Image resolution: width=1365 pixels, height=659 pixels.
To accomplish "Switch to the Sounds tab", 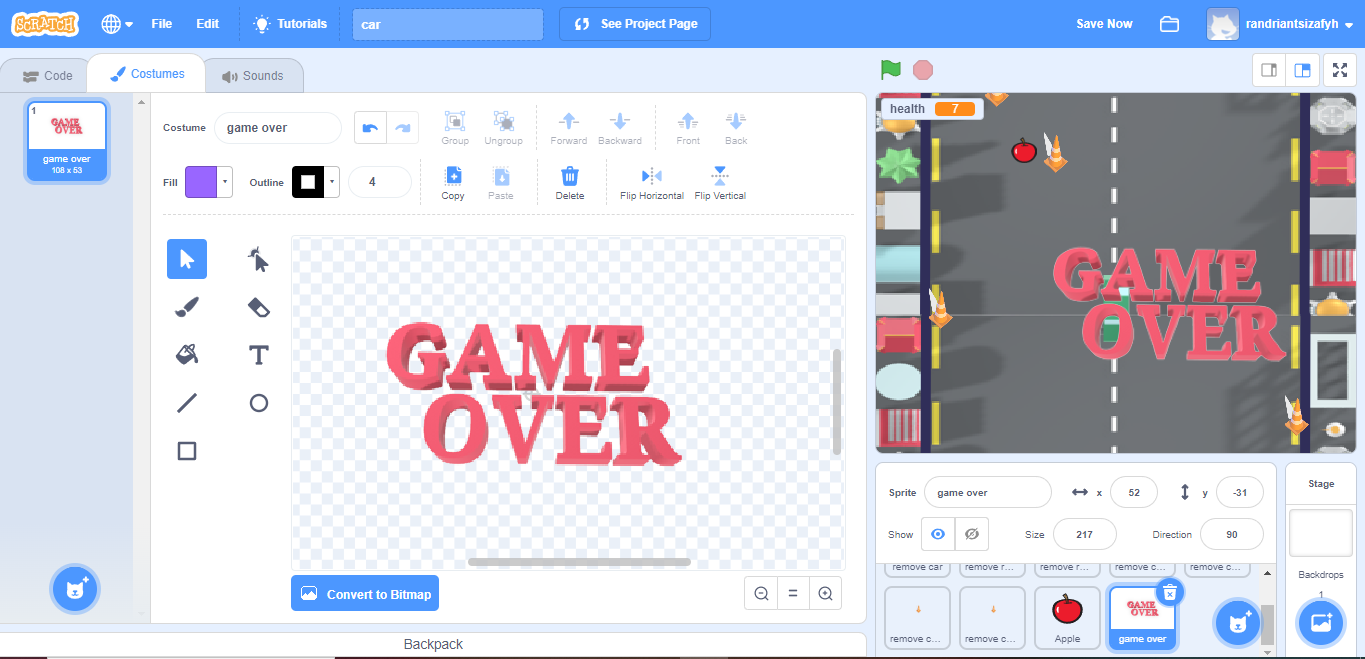I will pos(253,74).
